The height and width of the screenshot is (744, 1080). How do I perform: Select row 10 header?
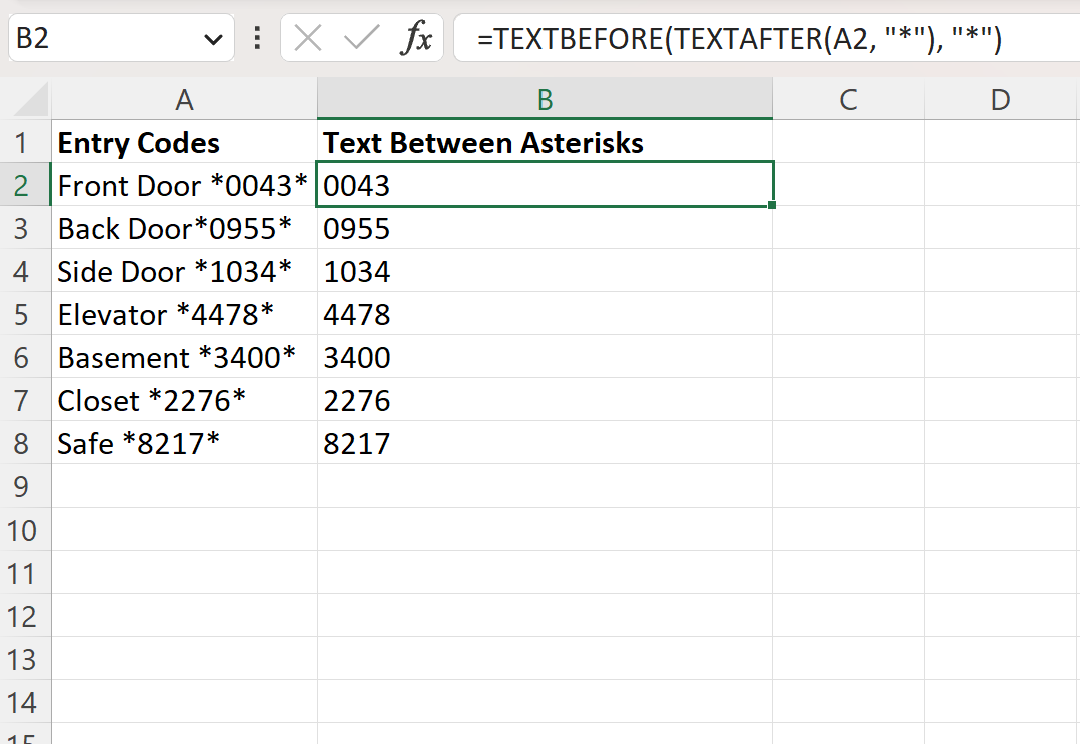coord(21,530)
